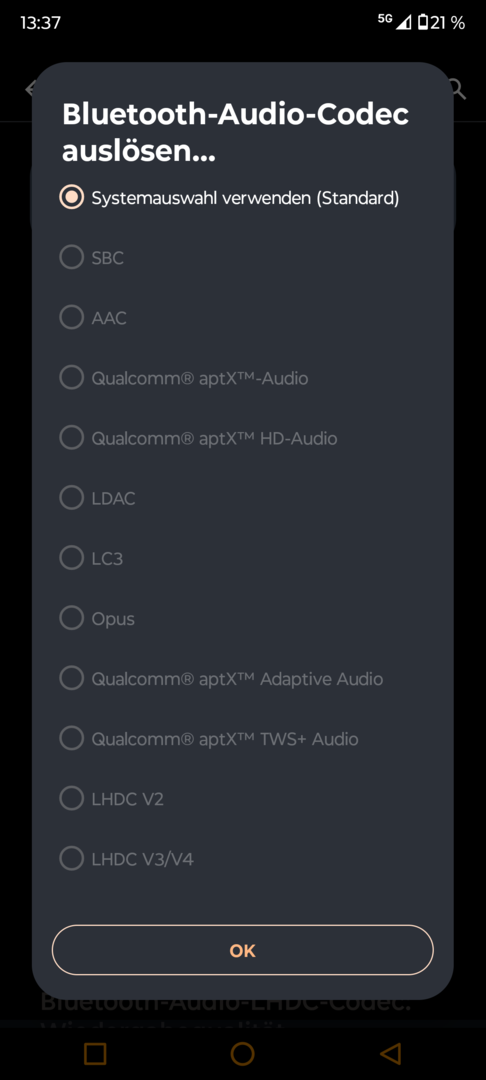Tap the battery status icon
Viewport: 486px width, 1080px height.
coord(423,23)
